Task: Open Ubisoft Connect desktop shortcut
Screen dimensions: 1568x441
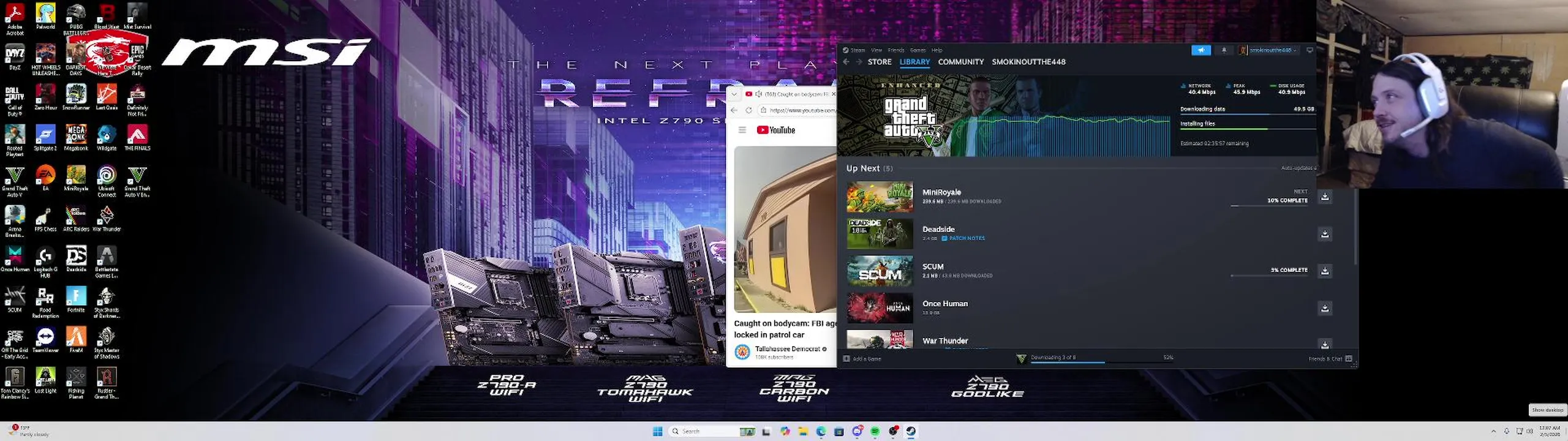Action: [x=107, y=181]
